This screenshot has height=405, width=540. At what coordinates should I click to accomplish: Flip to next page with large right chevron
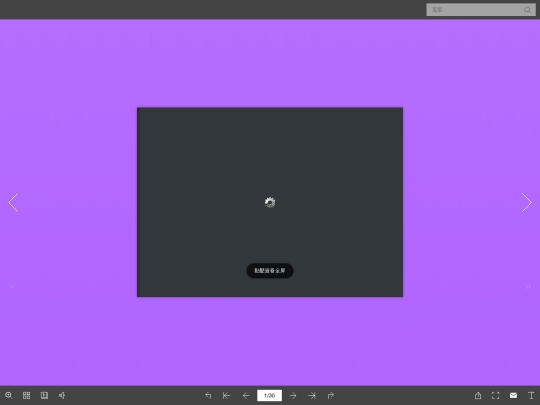pos(527,202)
